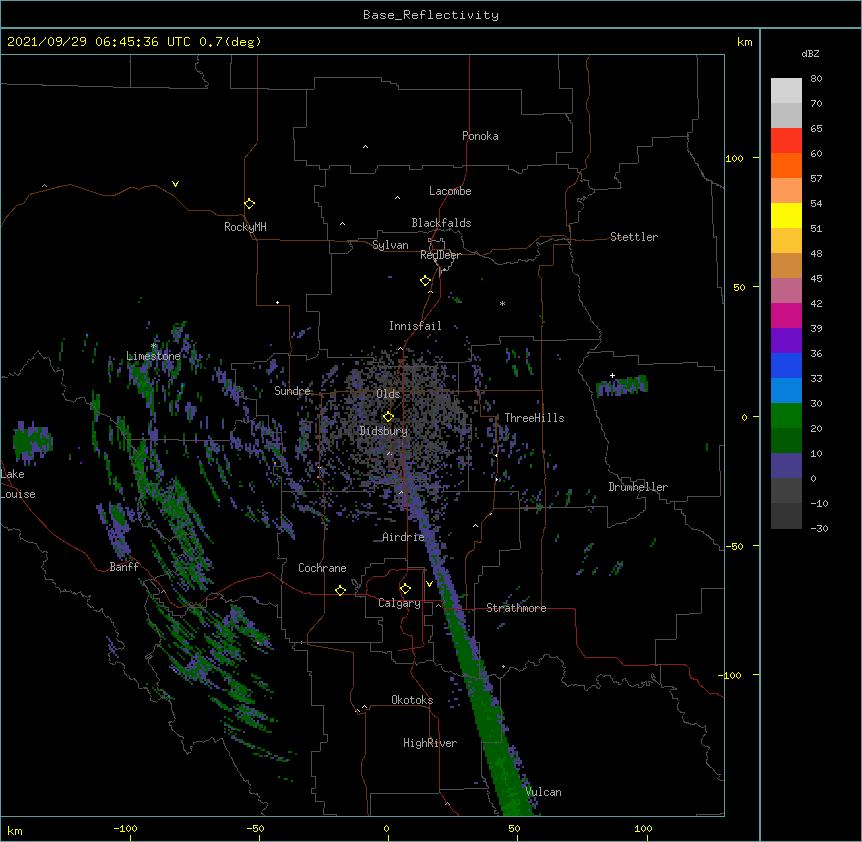Click the radar echo patch above Lake Louise
This screenshot has width=862, height=842.
click(32, 441)
